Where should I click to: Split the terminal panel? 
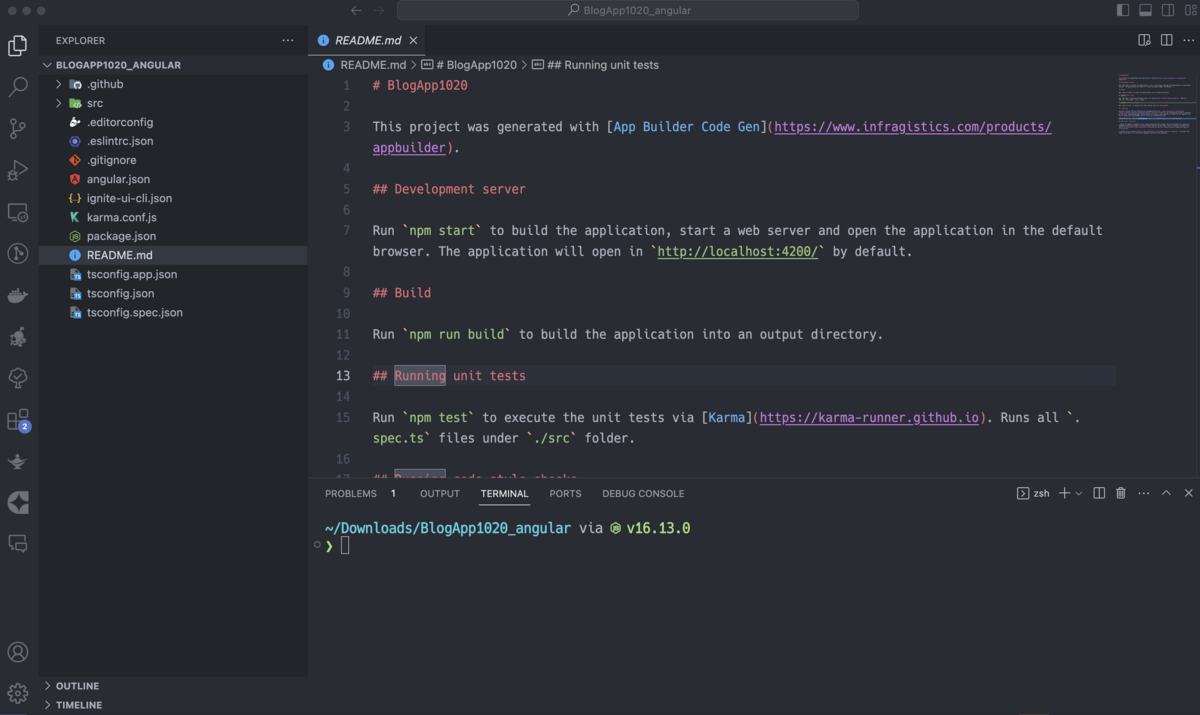point(1099,493)
